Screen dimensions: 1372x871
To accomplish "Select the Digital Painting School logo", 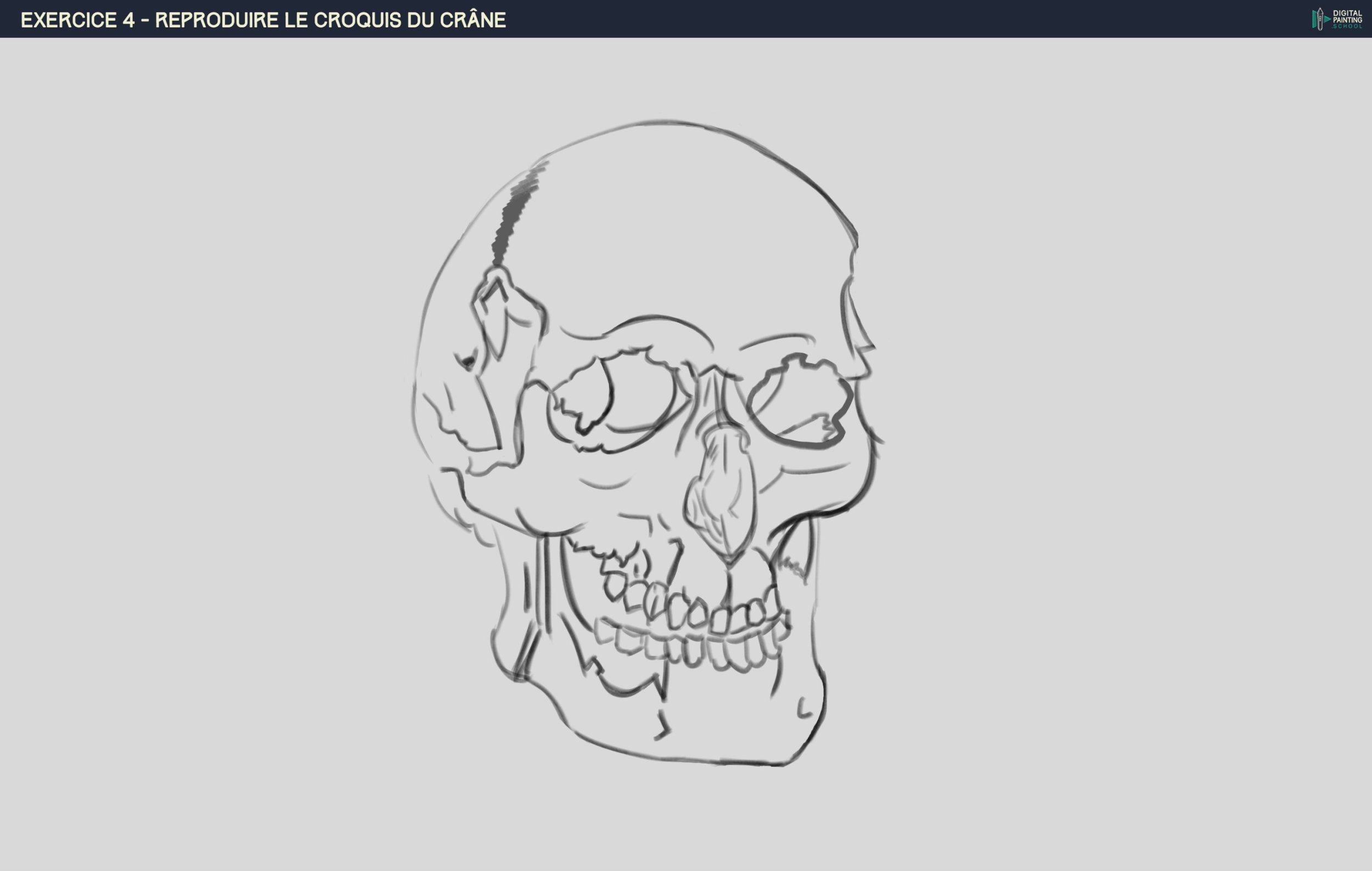I will pos(1336,18).
